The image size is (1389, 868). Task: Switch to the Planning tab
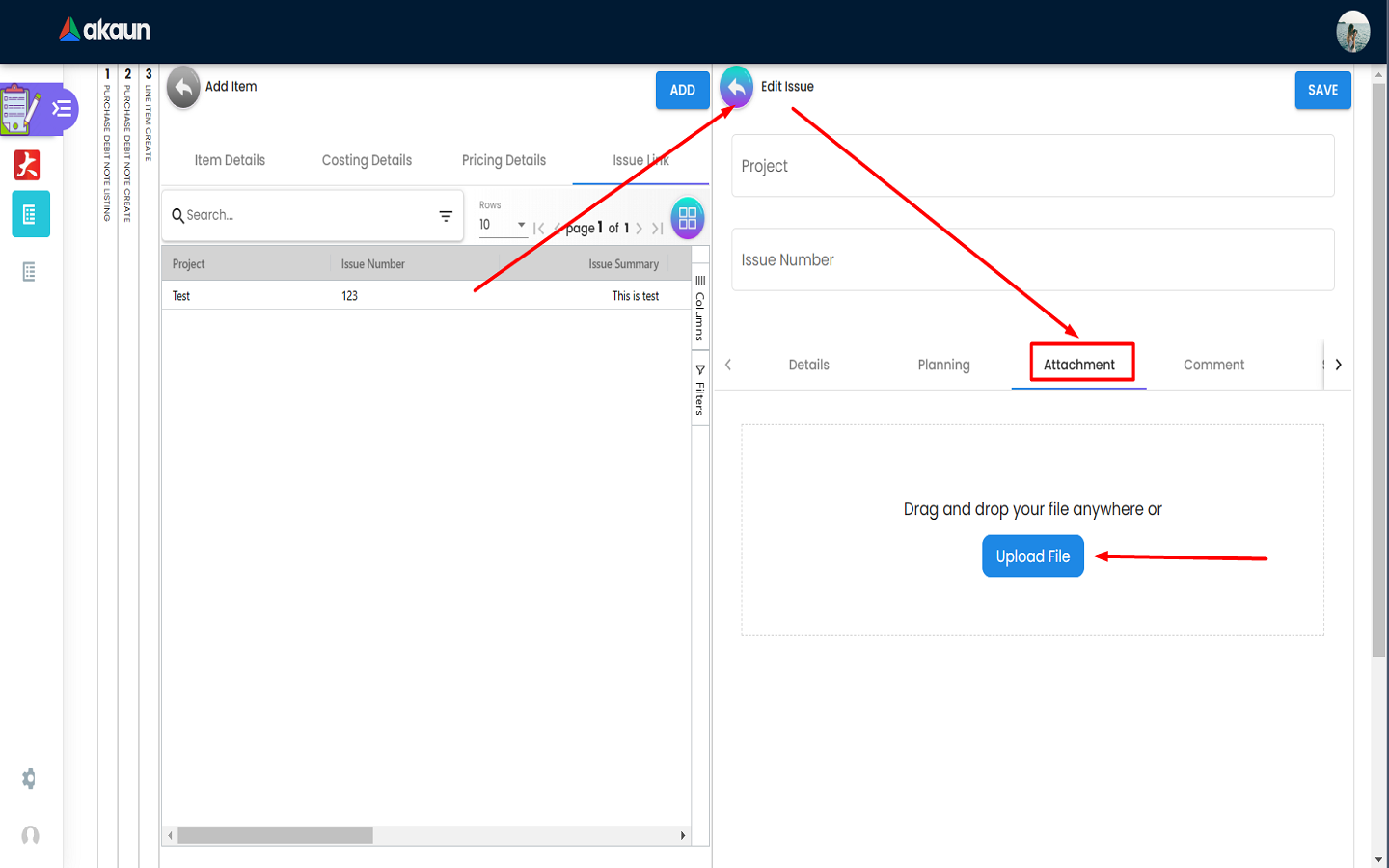(943, 365)
